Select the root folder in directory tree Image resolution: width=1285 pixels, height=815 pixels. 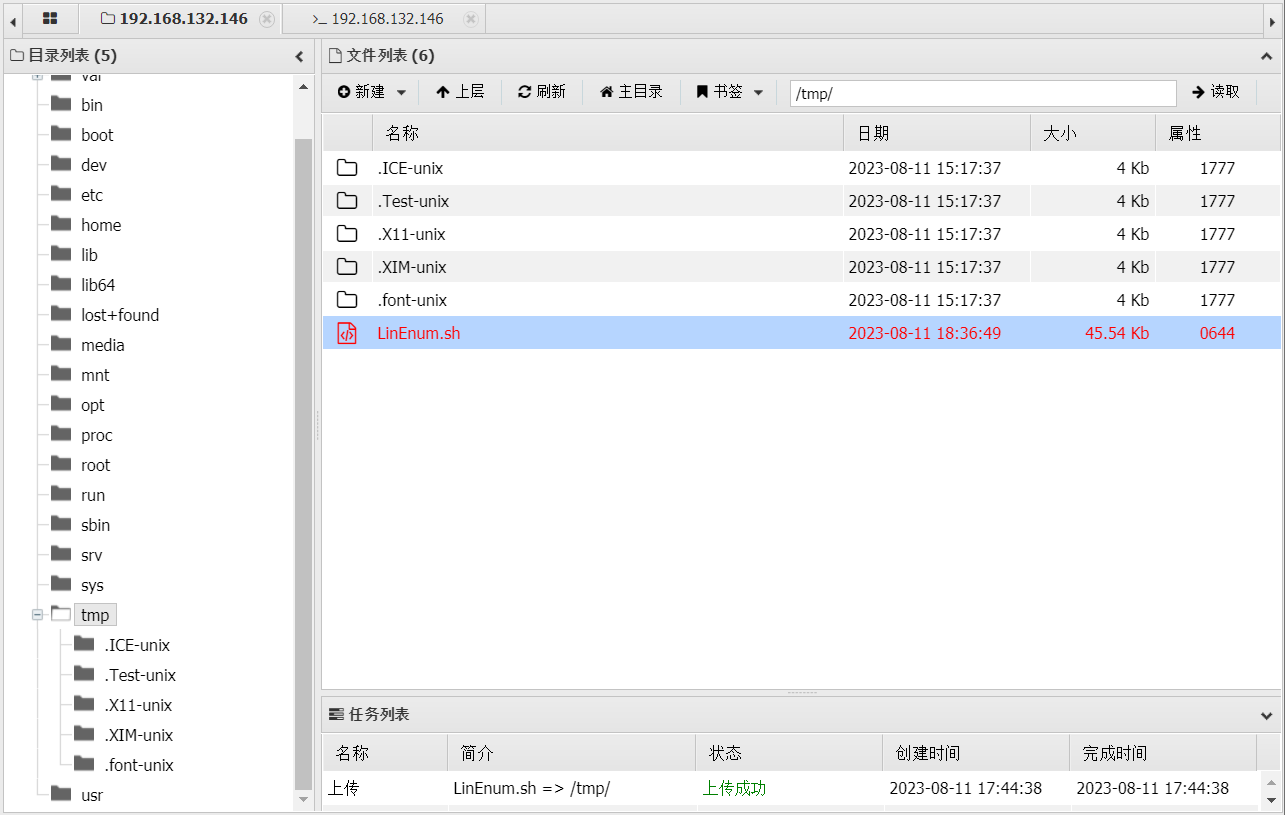coord(95,465)
